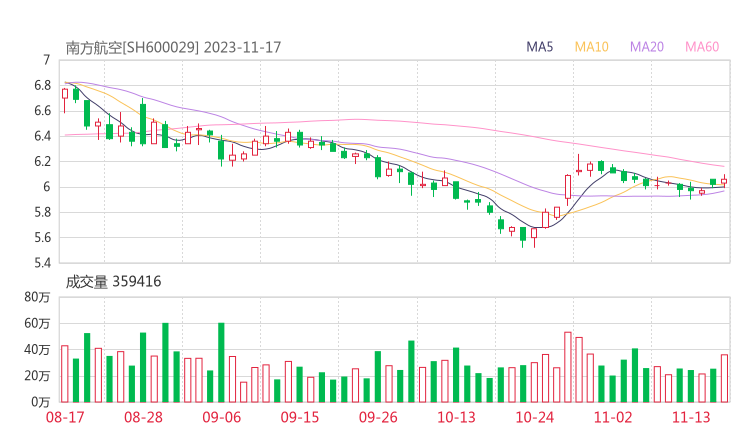
Task: Select the 11-13 date axis label
Action: click(690, 417)
